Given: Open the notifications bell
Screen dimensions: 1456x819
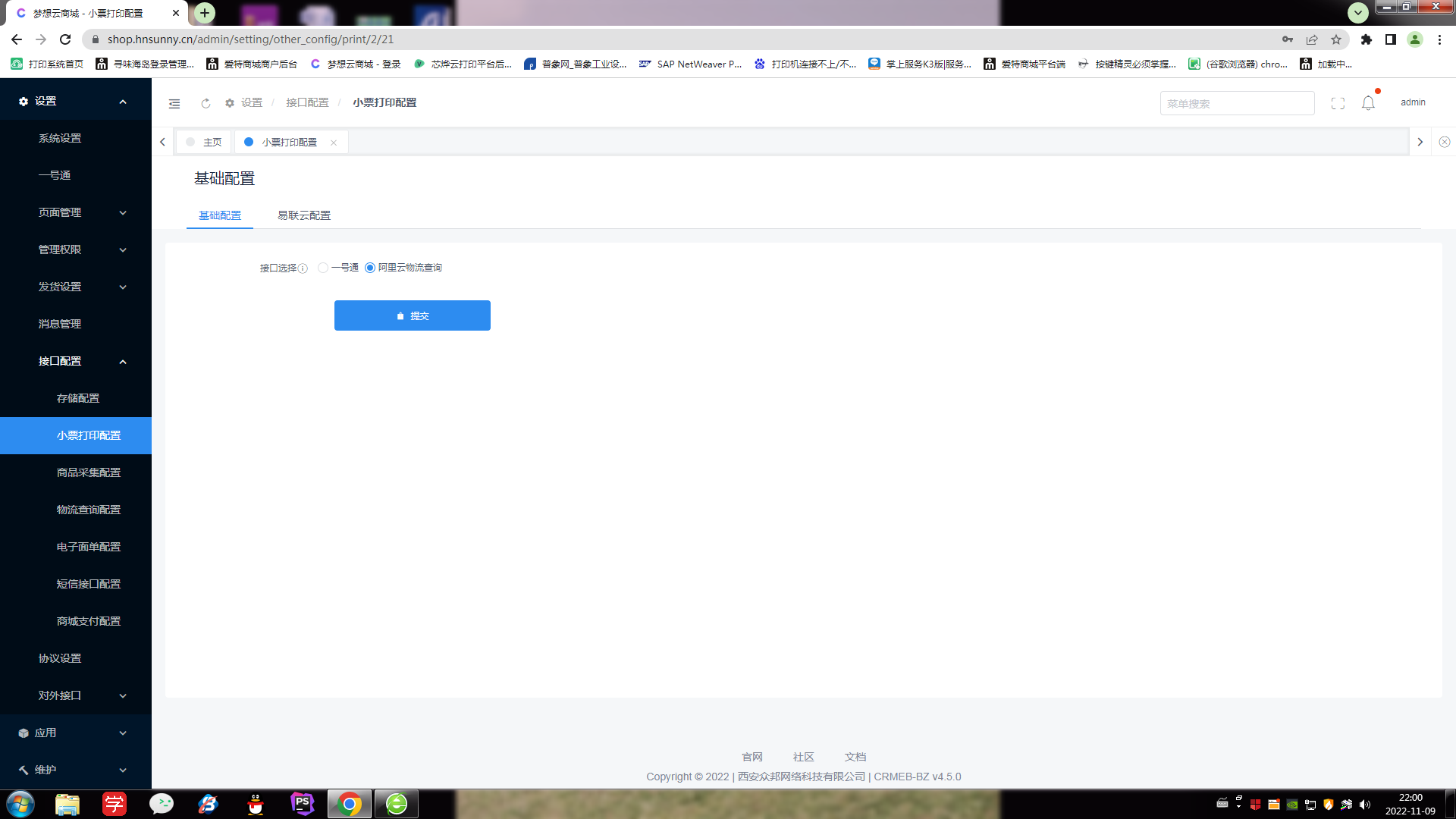Looking at the screenshot, I should pos(1368,103).
